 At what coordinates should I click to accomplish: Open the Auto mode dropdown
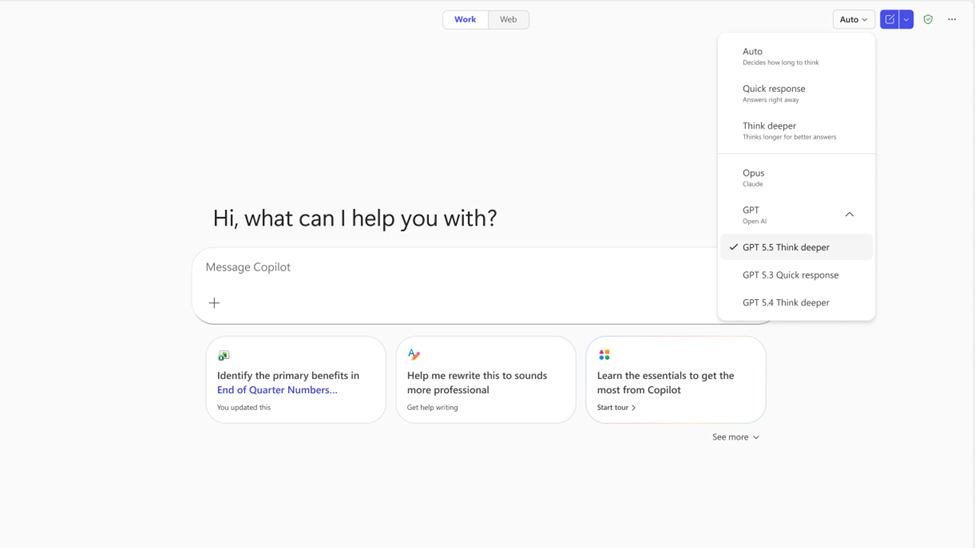tap(853, 19)
